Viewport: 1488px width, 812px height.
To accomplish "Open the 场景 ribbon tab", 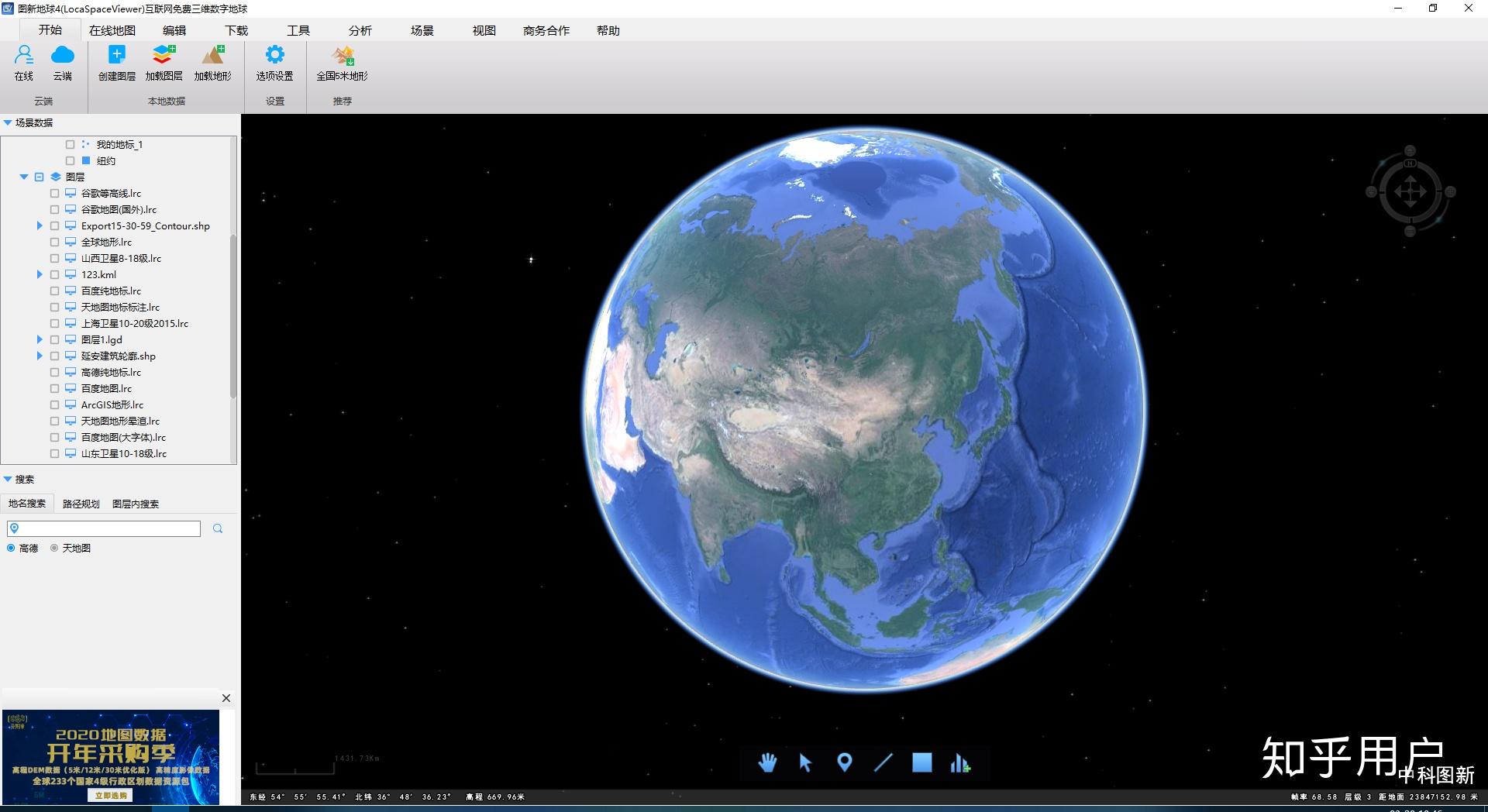I will coord(422,30).
